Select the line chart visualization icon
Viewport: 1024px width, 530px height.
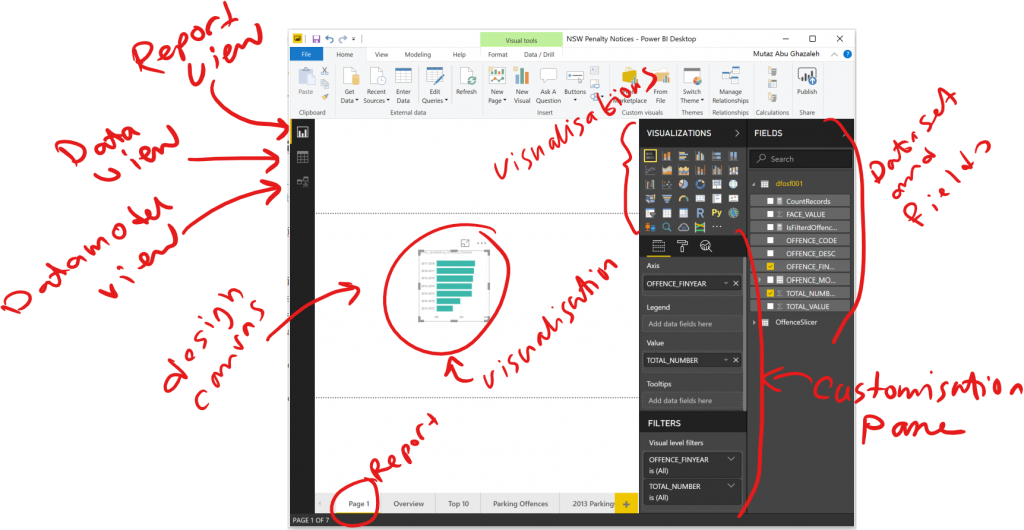pos(650,170)
